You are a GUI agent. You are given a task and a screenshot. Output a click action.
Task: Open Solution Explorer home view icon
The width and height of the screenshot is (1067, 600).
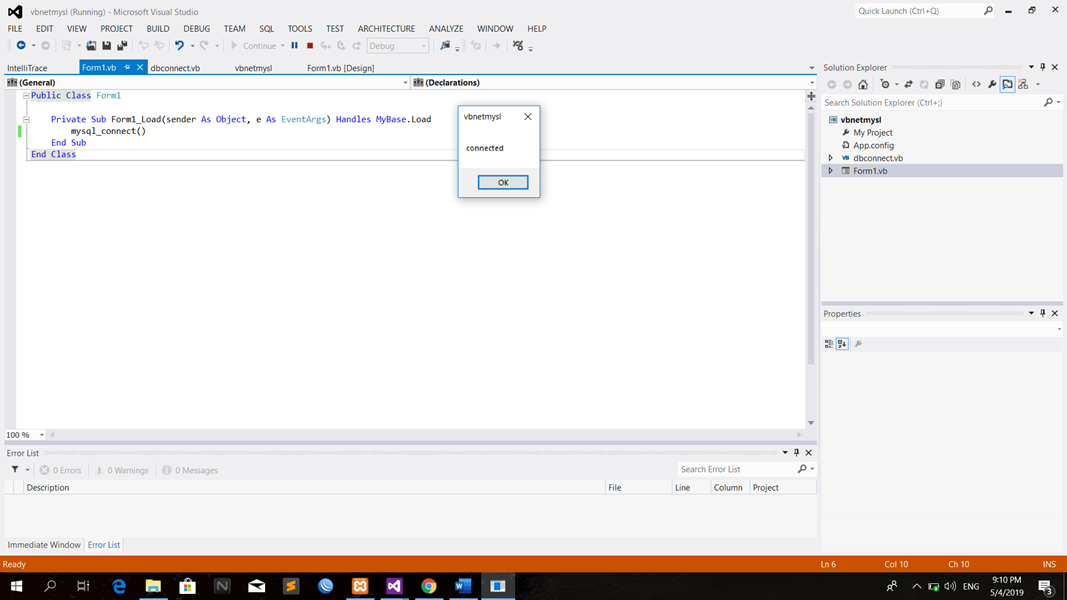[x=862, y=84]
